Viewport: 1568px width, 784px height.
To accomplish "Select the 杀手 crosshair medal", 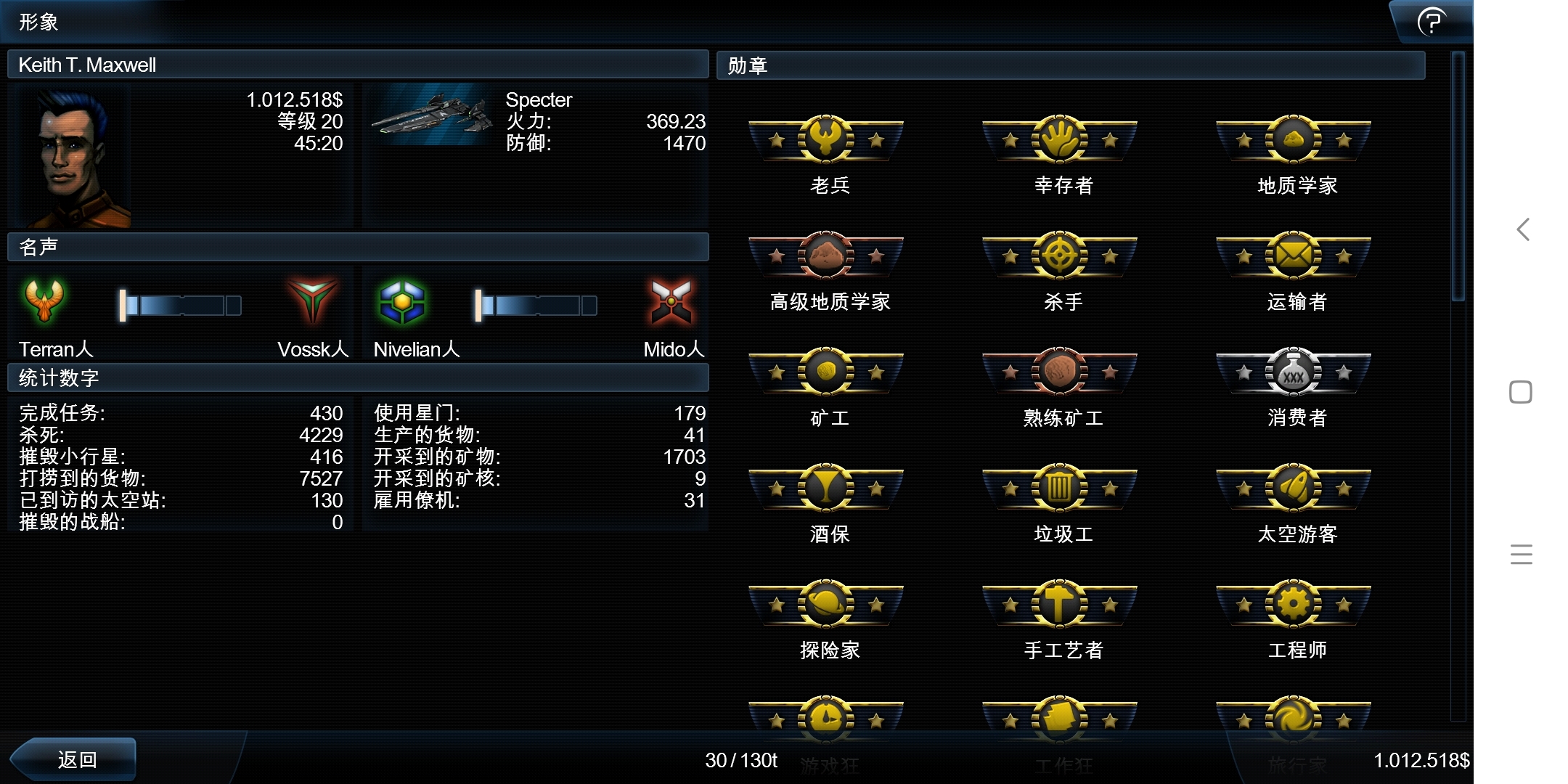I will click(x=1060, y=255).
